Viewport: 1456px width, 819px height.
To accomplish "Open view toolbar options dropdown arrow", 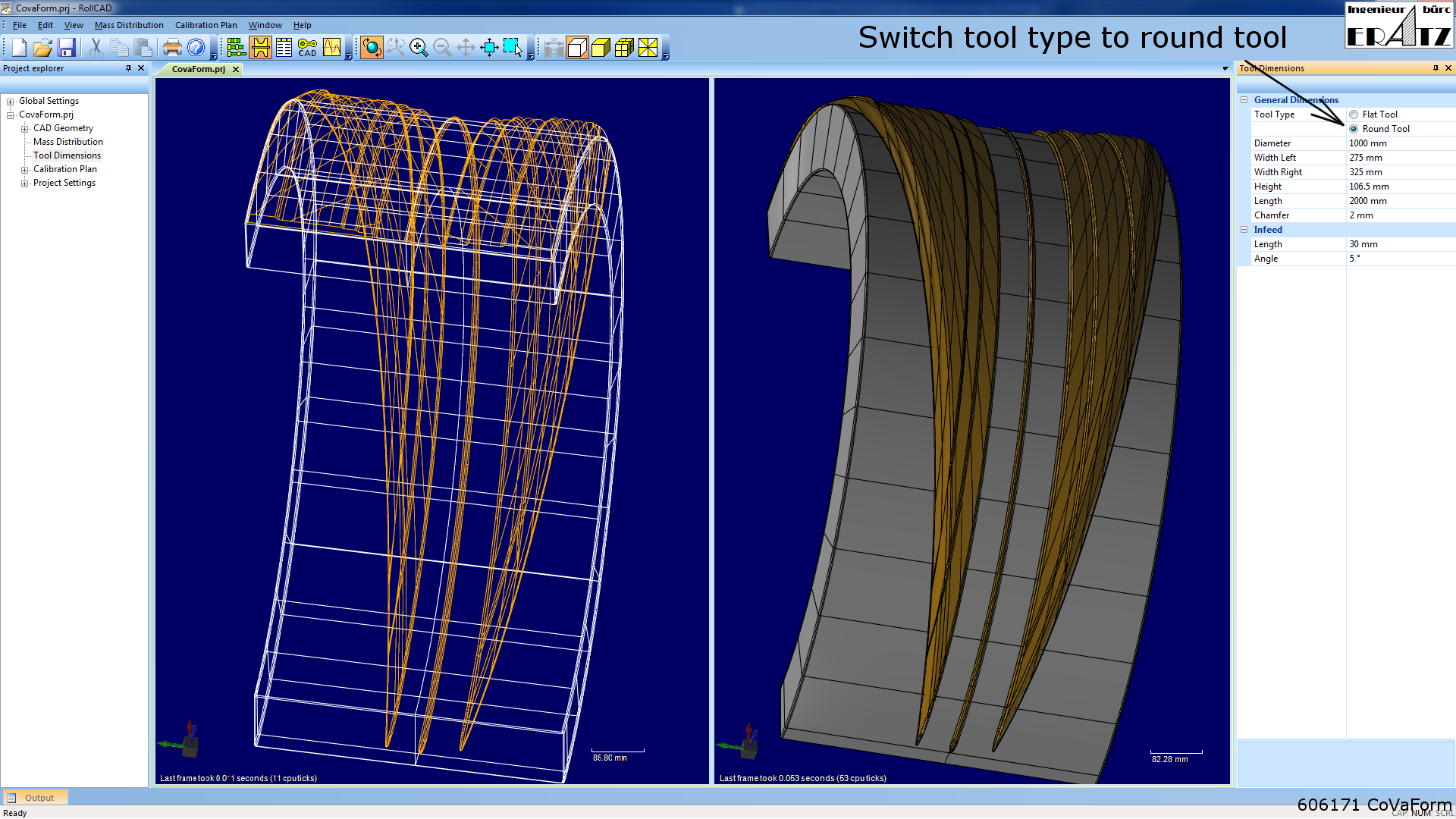I will [x=666, y=56].
